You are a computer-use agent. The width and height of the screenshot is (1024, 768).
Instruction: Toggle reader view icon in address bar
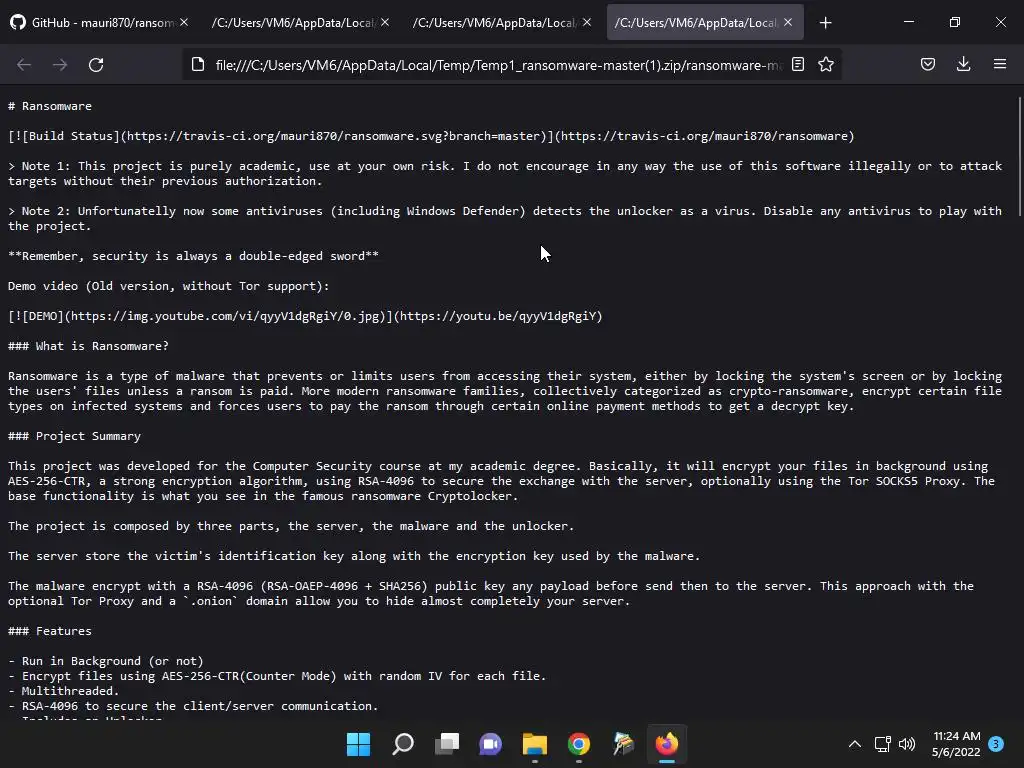(x=798, y=64)
